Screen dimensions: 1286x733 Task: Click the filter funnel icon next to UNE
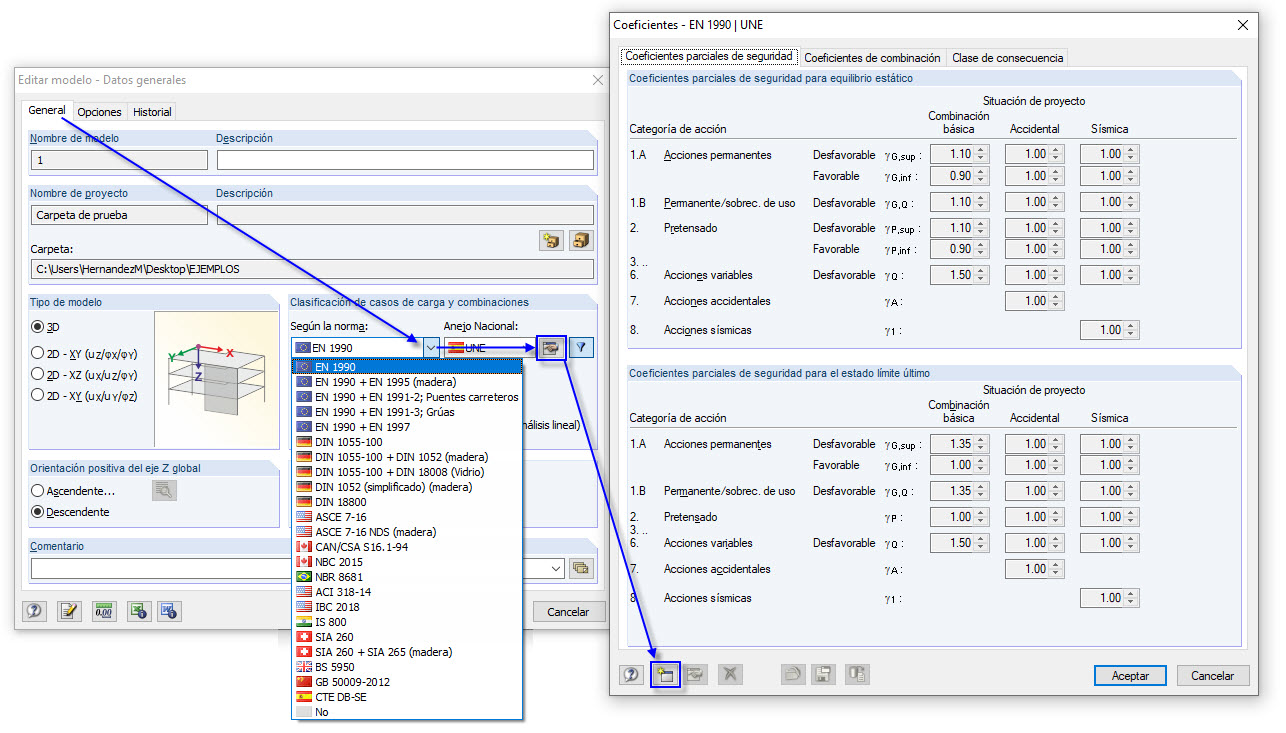pos(581,347)
